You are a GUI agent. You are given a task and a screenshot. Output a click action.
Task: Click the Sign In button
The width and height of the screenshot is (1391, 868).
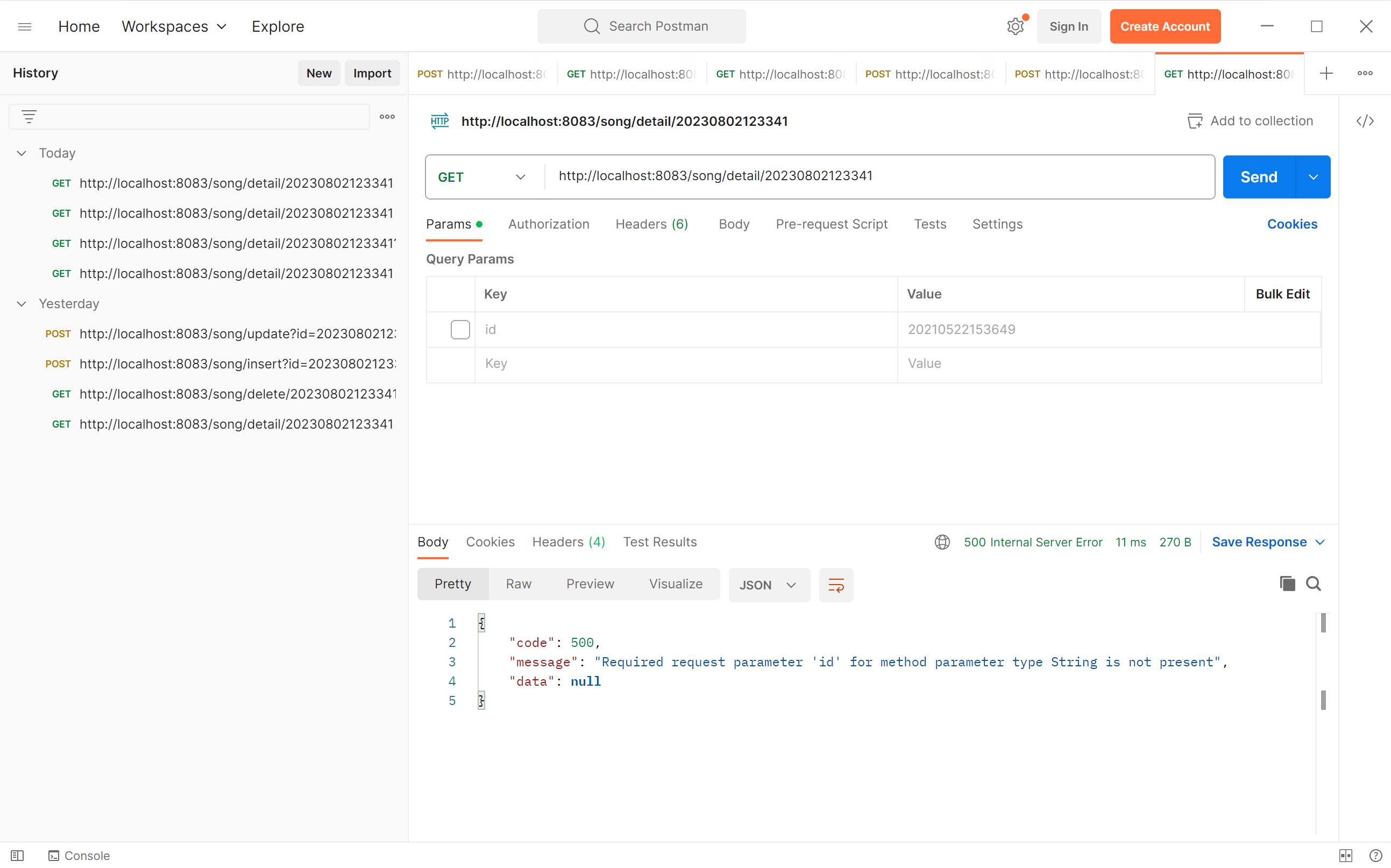point(1068,26)
